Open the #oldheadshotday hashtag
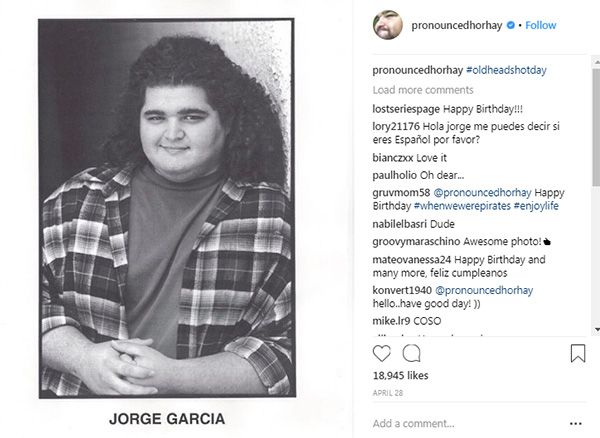The width and height of the screenshot is (600, 438). 506,70
